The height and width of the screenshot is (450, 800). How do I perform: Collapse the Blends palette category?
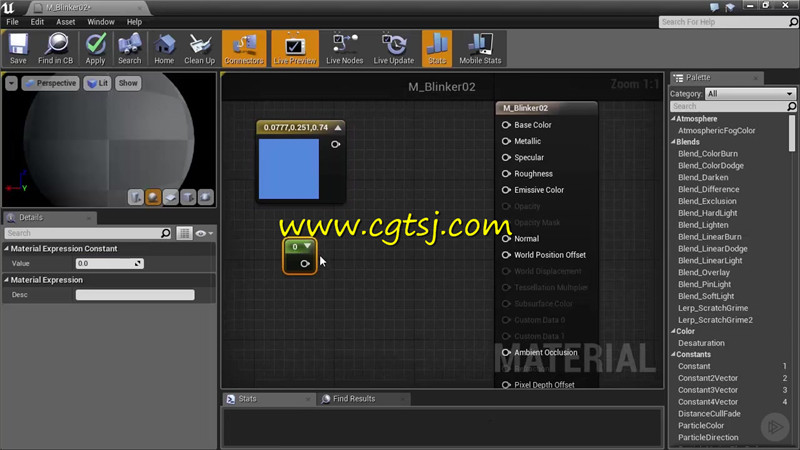point(673,142)
